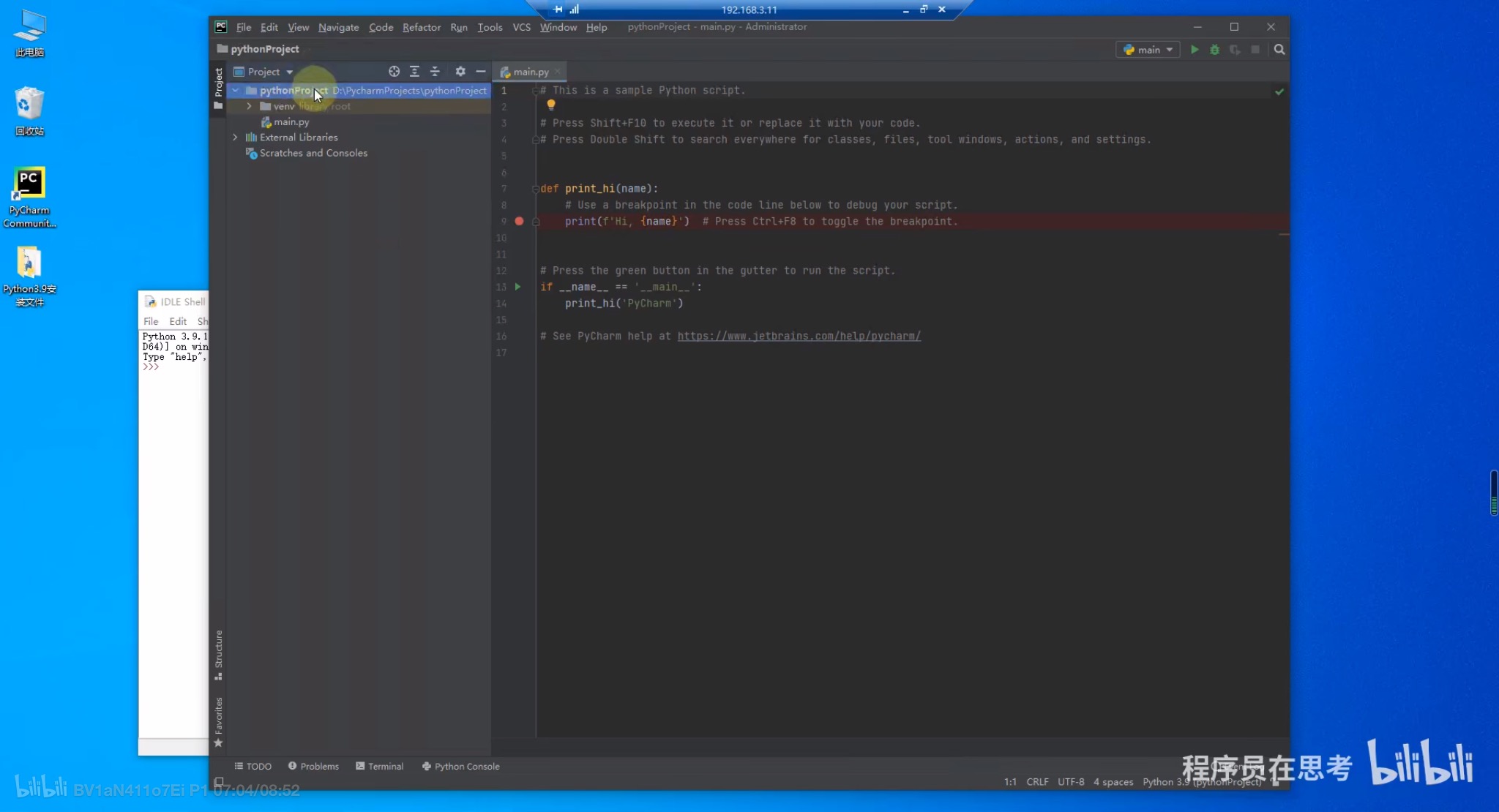Open the Window menu
The height and width of the screenshot is (812, 1499).
pyautogui.click(x=558, y=27)
